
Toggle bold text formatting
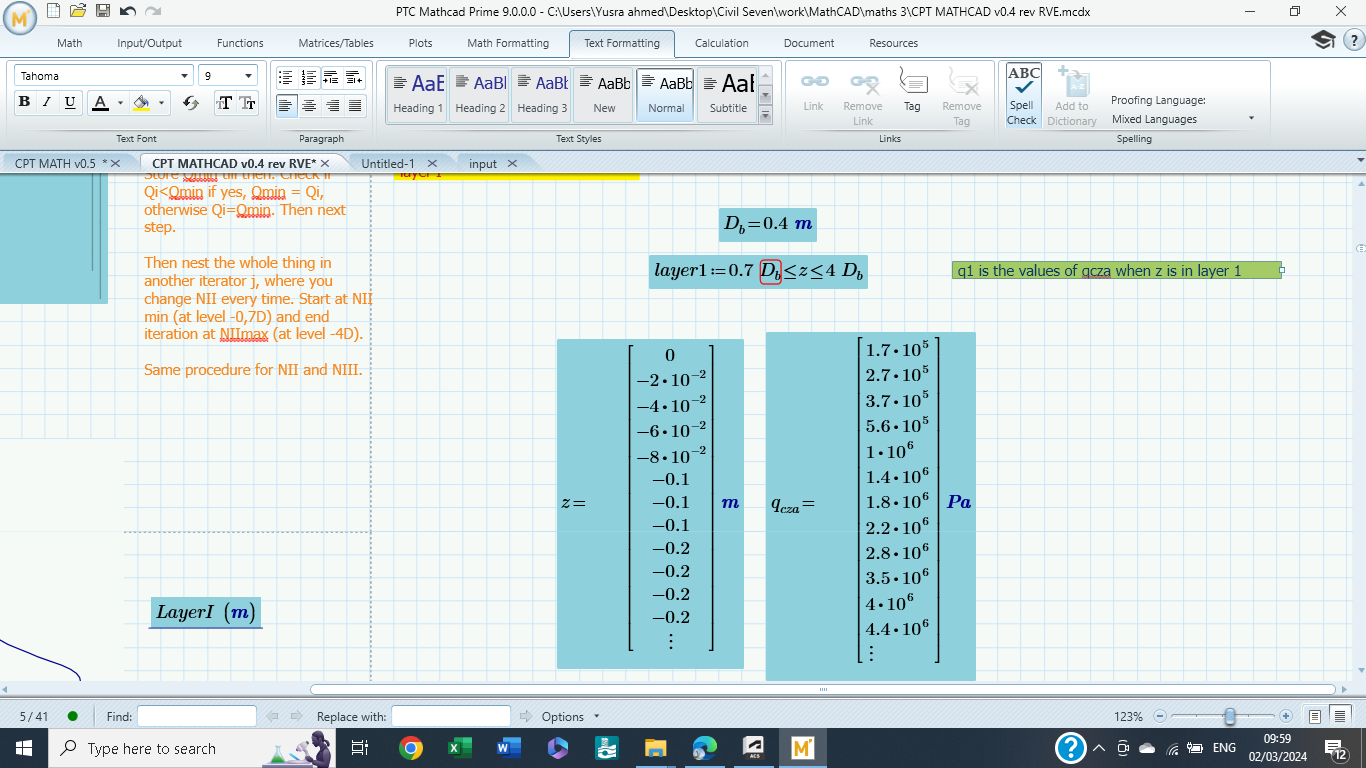[x=24, y=103]
